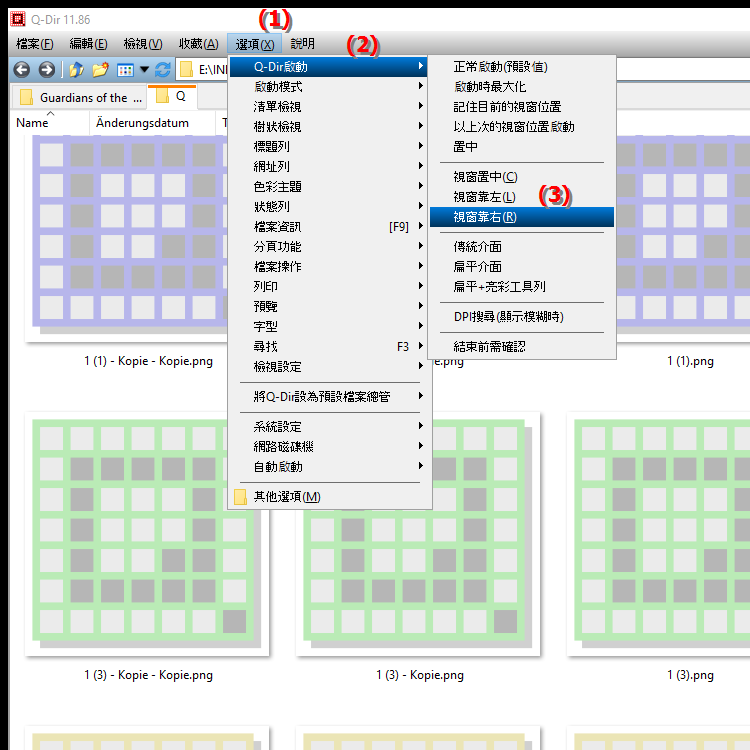Choose DPI搜尋(顯示模糊時) entry
Viewport: 750px width, 750px height.
coord(521,317)
